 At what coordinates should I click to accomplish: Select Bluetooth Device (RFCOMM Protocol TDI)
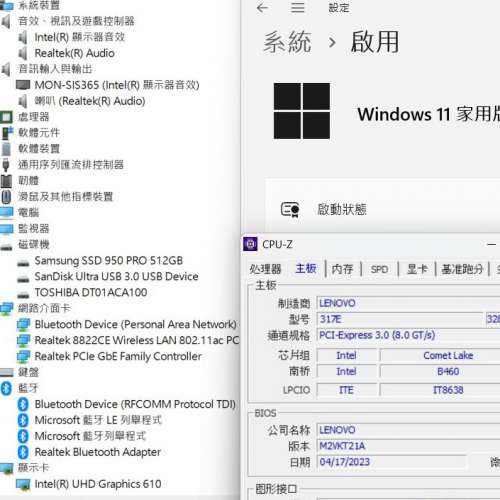tap(135, 404)
